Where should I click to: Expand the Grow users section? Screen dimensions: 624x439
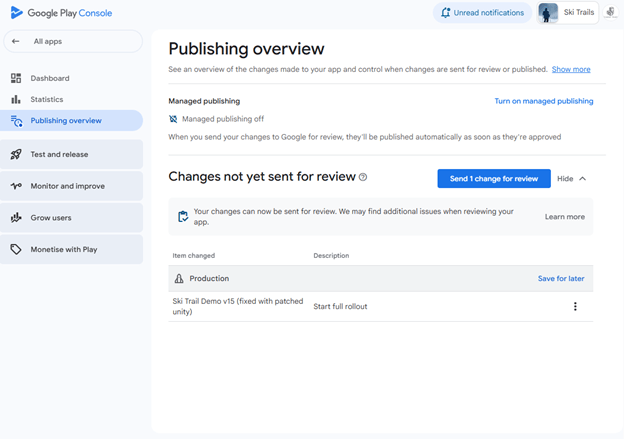pyautogui.click(x=51, y=217)
